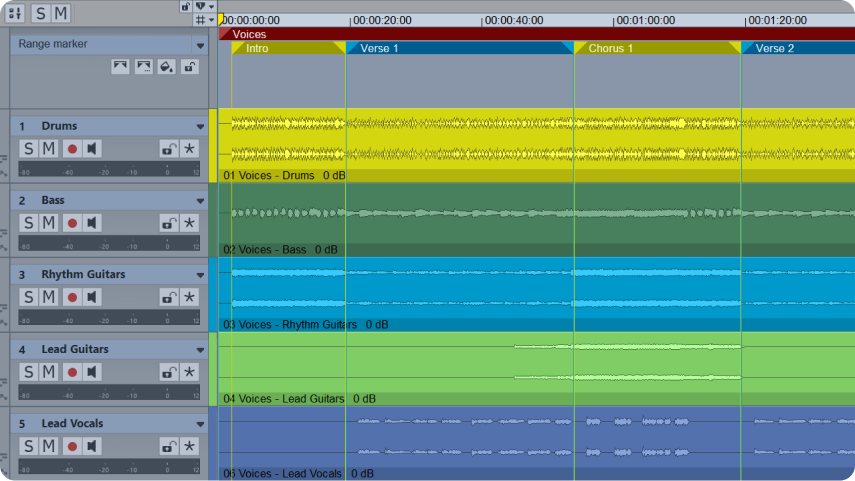Mute the Lead Guitars track
This screenshot has height=481, width=855.
[x=49, y=372]
